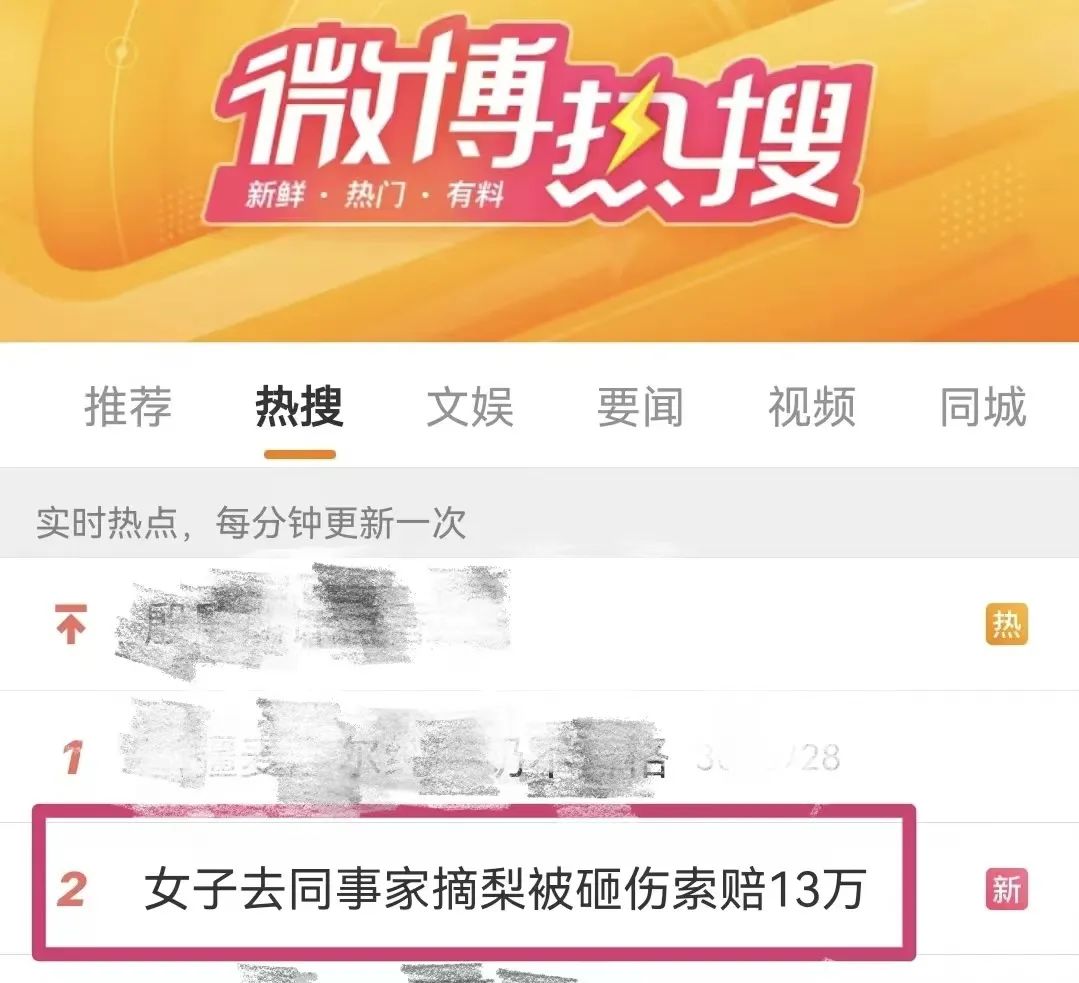The width and height of the screenshot is (1079, 983).
Task: Click 实时热点，每分钟更新一次 notice text
Action: pyautogui.click(x=251, y=523)
